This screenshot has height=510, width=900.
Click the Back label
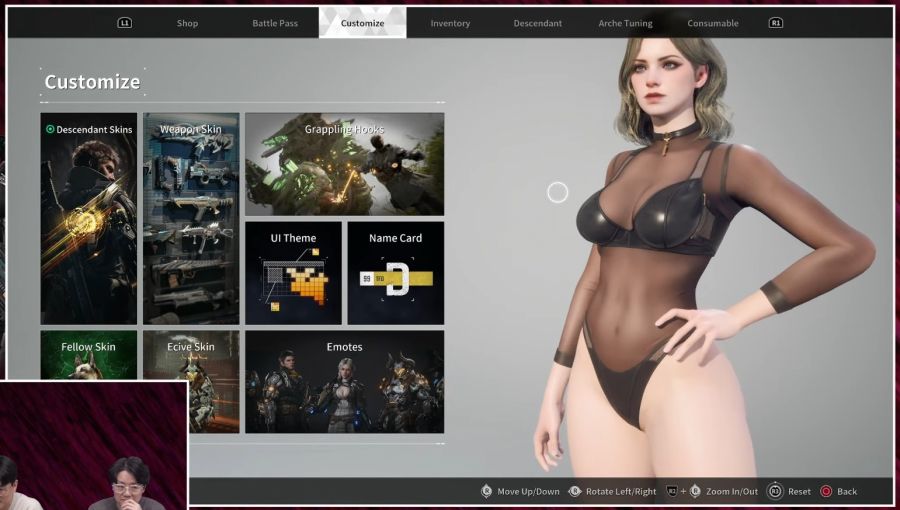click(847, 492)
